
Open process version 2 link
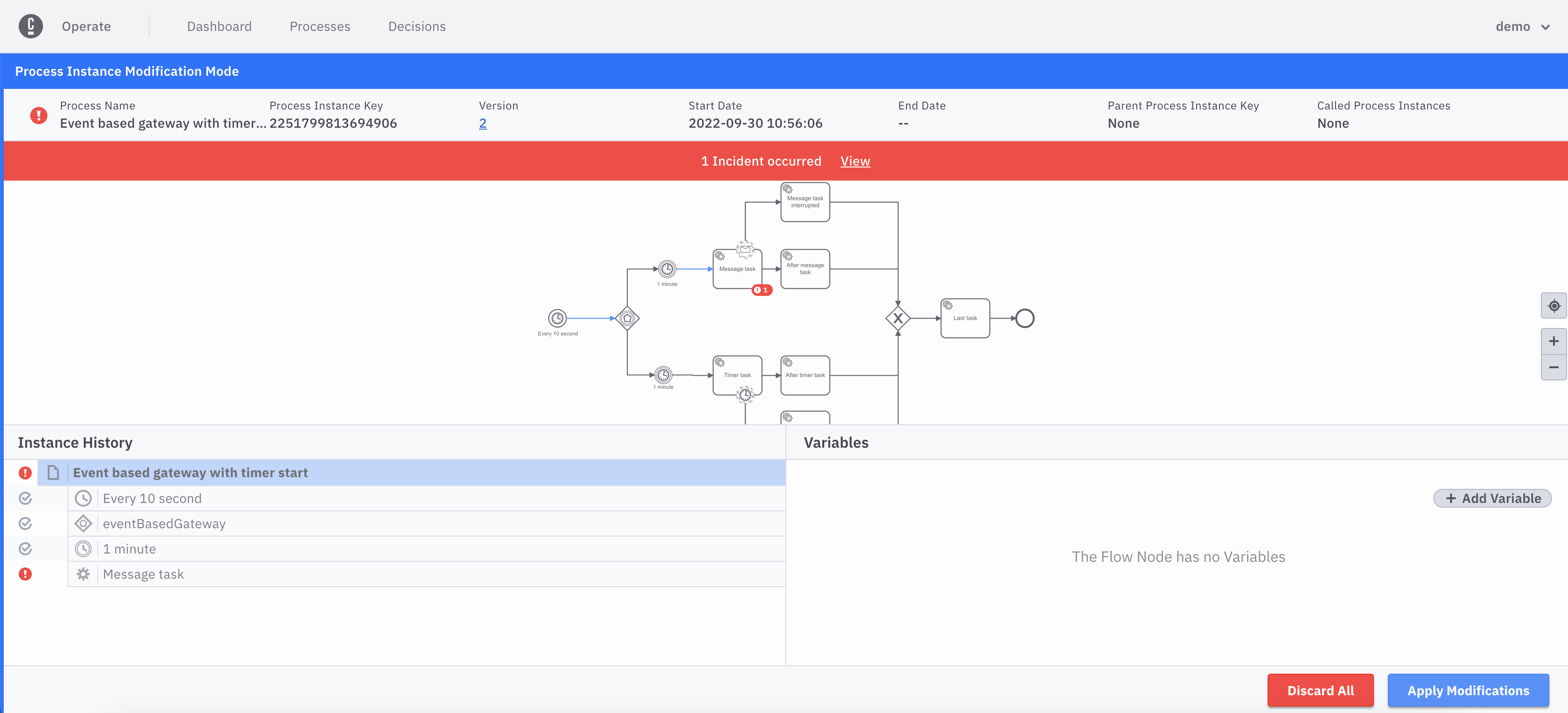coord(482,123)
